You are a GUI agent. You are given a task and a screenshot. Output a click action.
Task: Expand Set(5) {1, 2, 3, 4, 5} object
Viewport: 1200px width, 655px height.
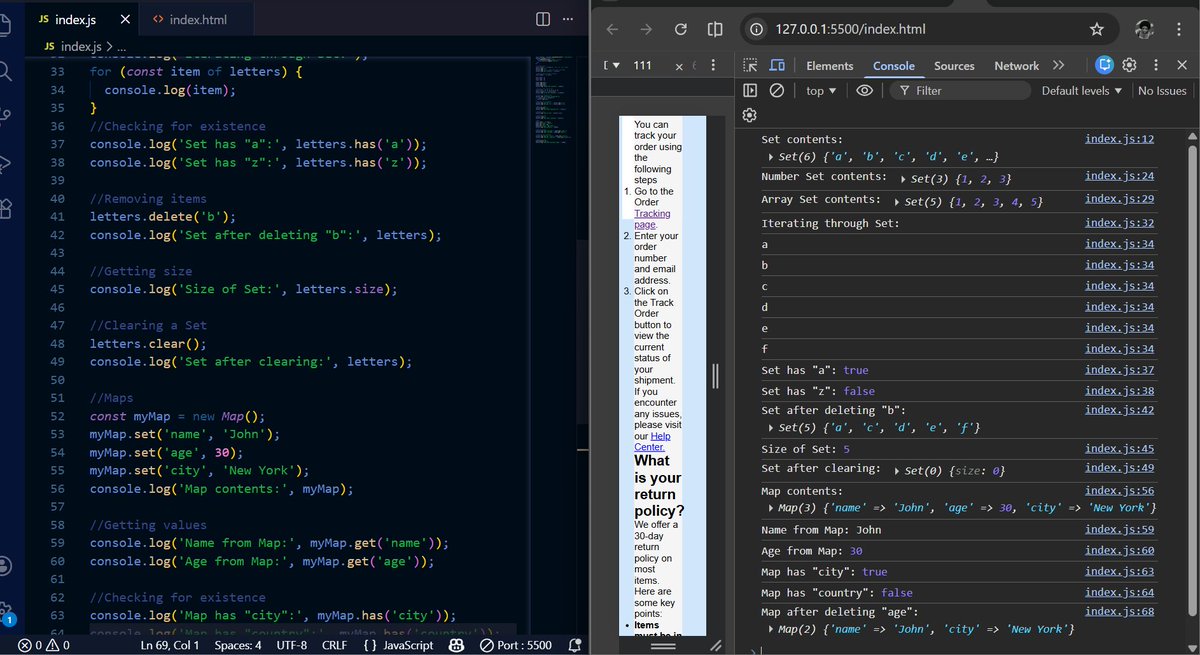coord(897,202)
